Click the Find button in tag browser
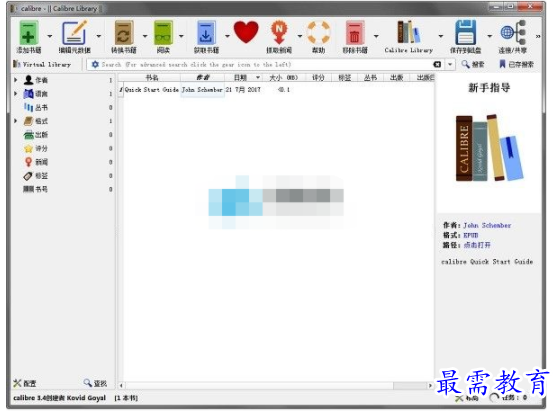Viewport: 558px width, 414px height. (x=95, y=383)
